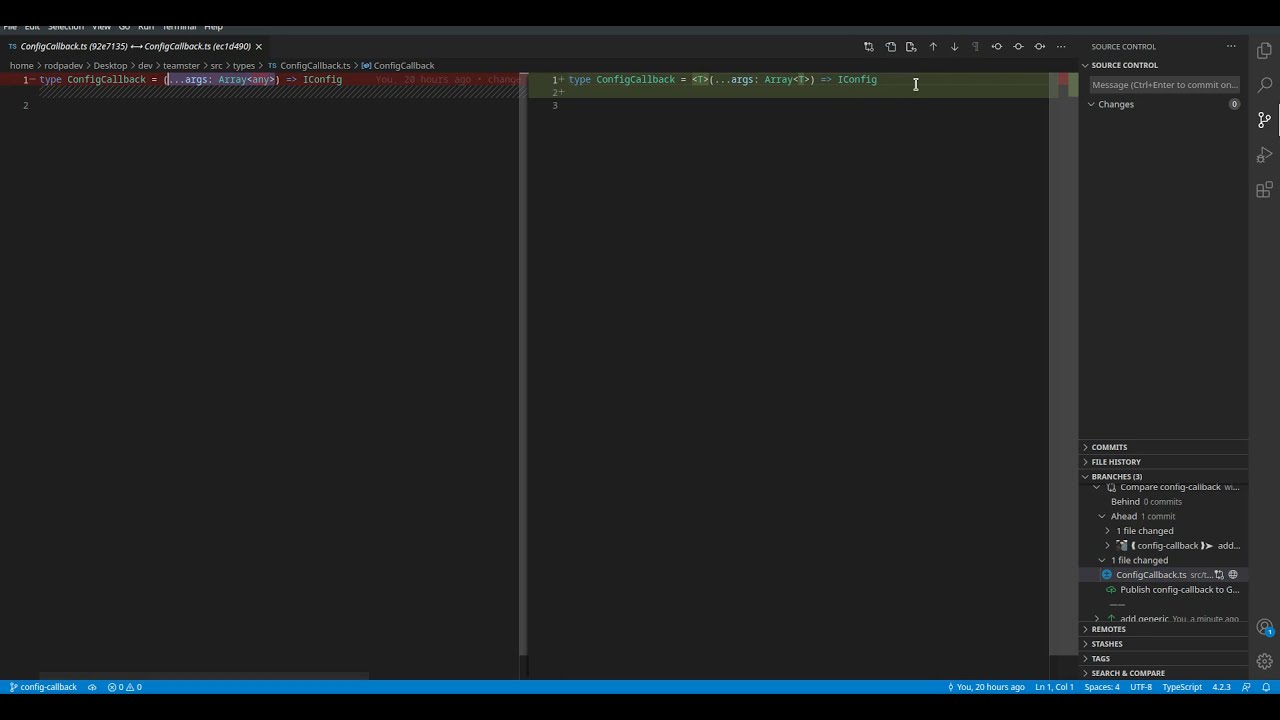1280x720 pixels.
Task: Go to previous change arrow
Action: tap(933, 47)
